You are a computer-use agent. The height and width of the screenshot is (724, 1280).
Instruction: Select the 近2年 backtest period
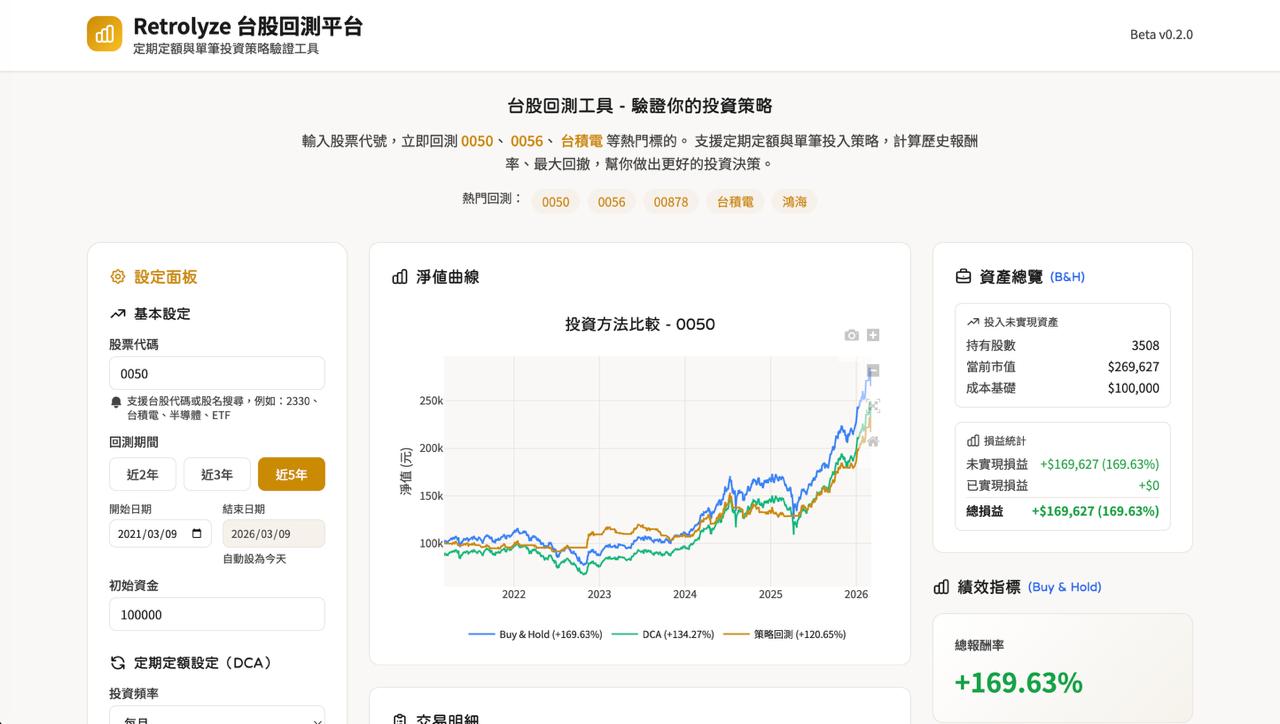click(142, 474)
